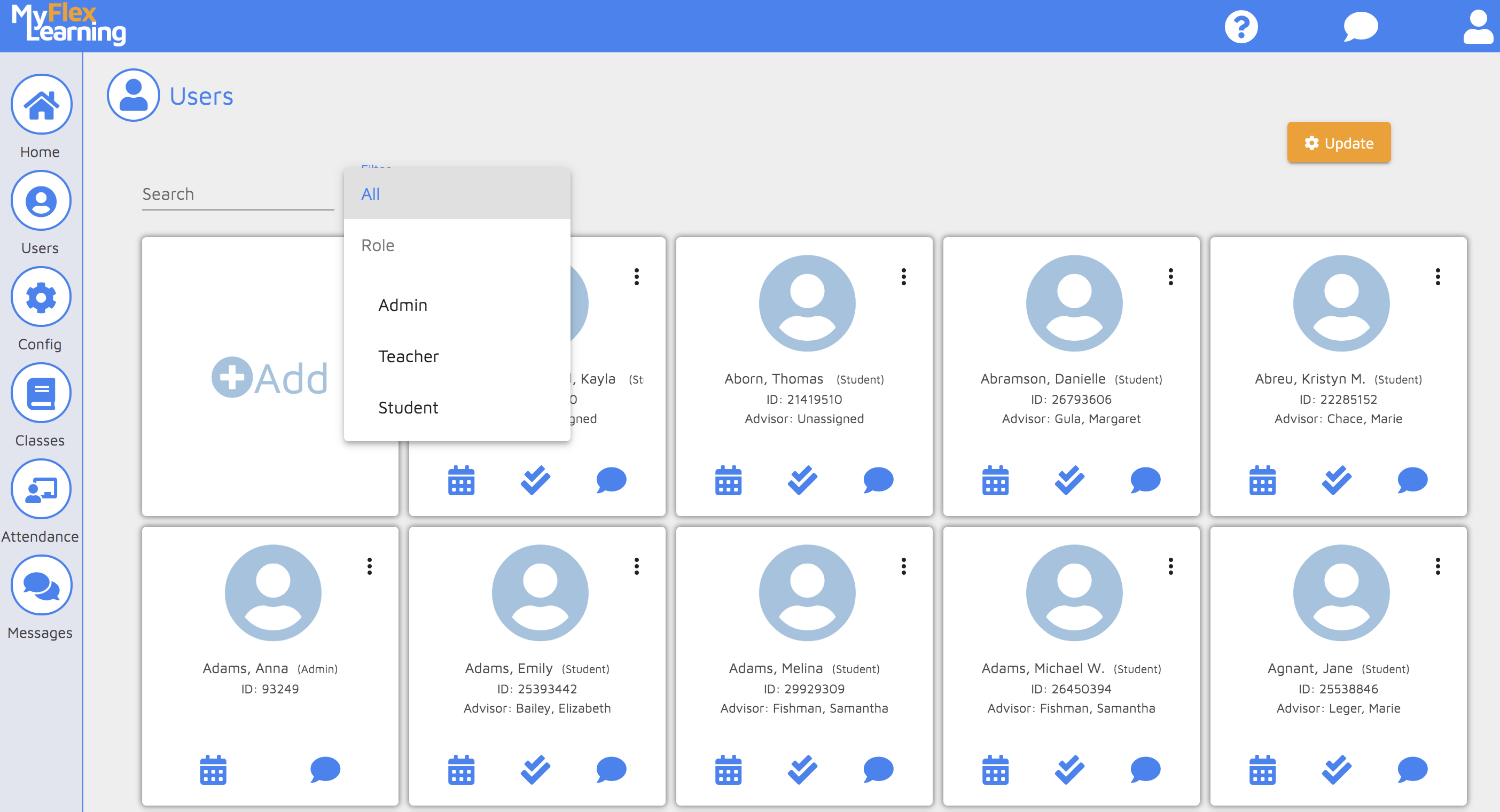Pick Student from the role filter
Image resolution: width=1500 pixels, height=812 pixels.
(408, 407)
